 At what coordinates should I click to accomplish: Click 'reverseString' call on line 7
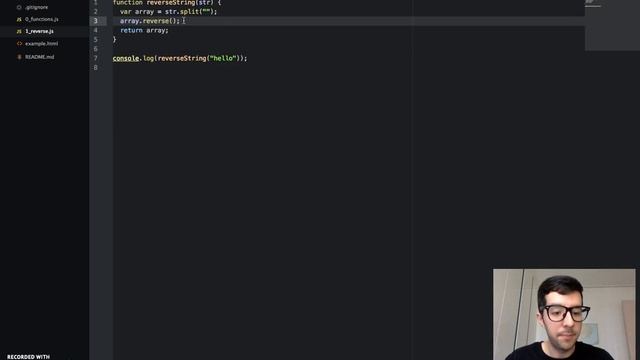coord(182,58)
